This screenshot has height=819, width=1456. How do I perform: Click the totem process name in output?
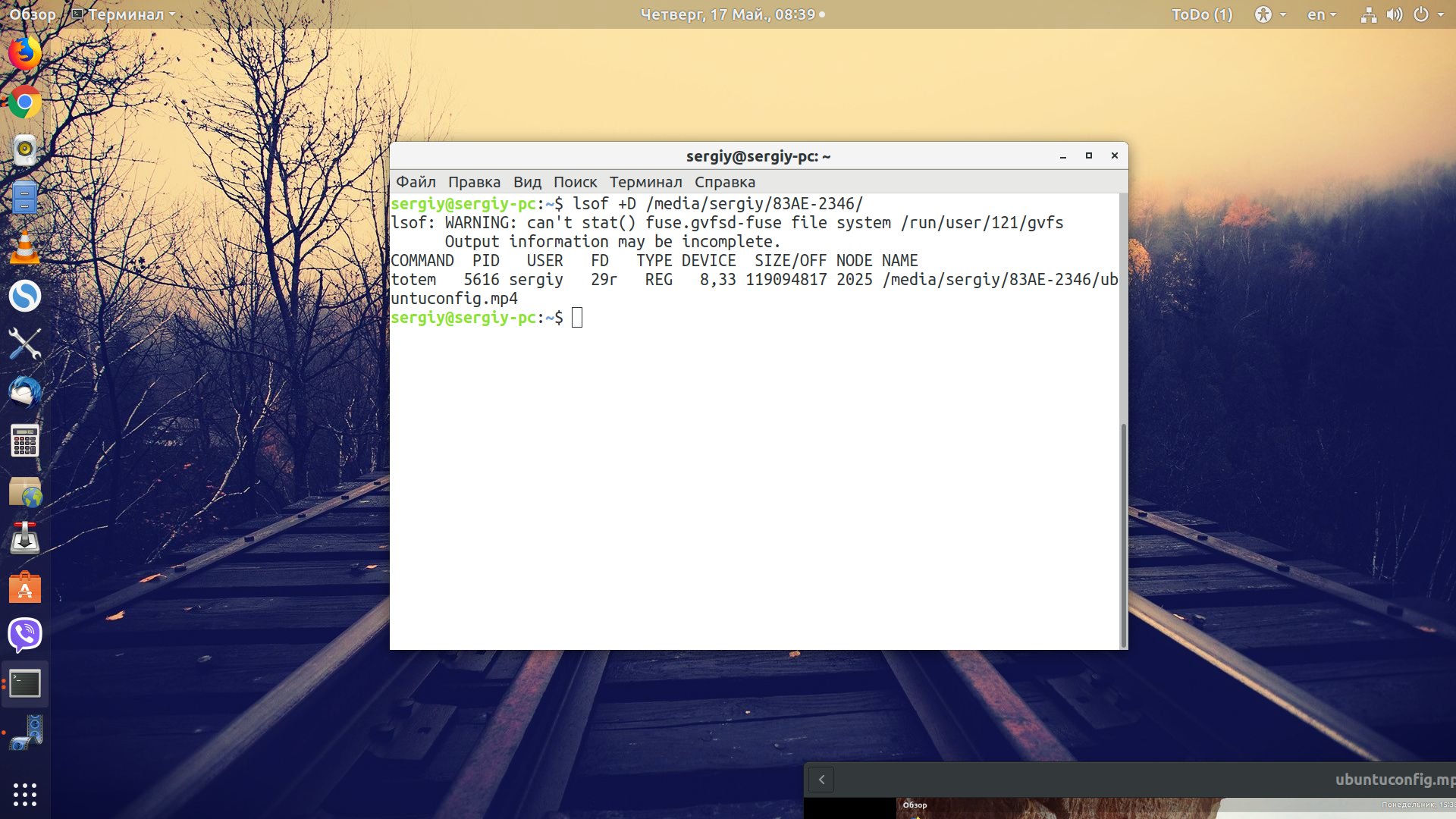(413, 280)
